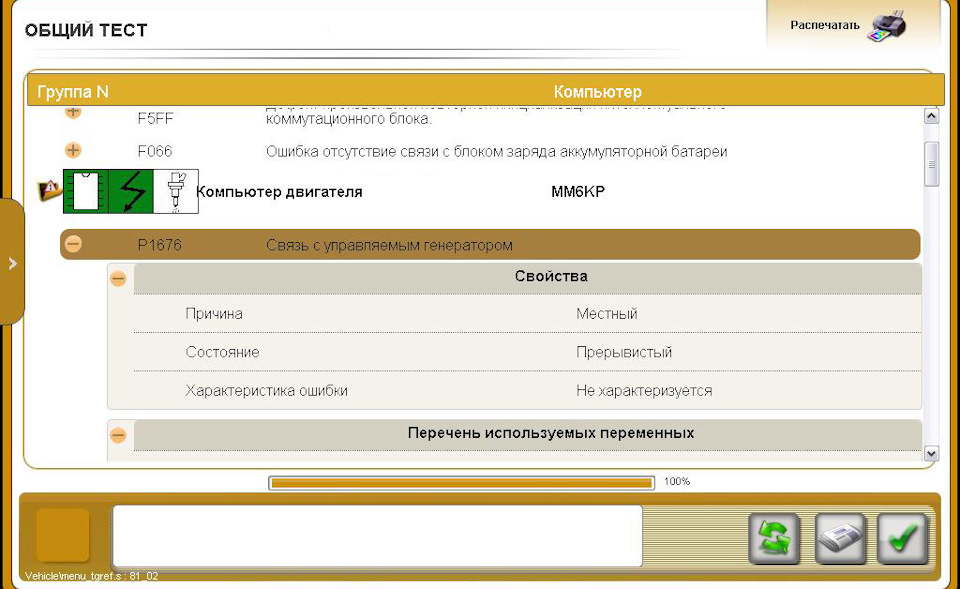Click the green checkmark confirm button
Image resolution: width=960 pixels, height=589 pixels.
click(903, 539)
